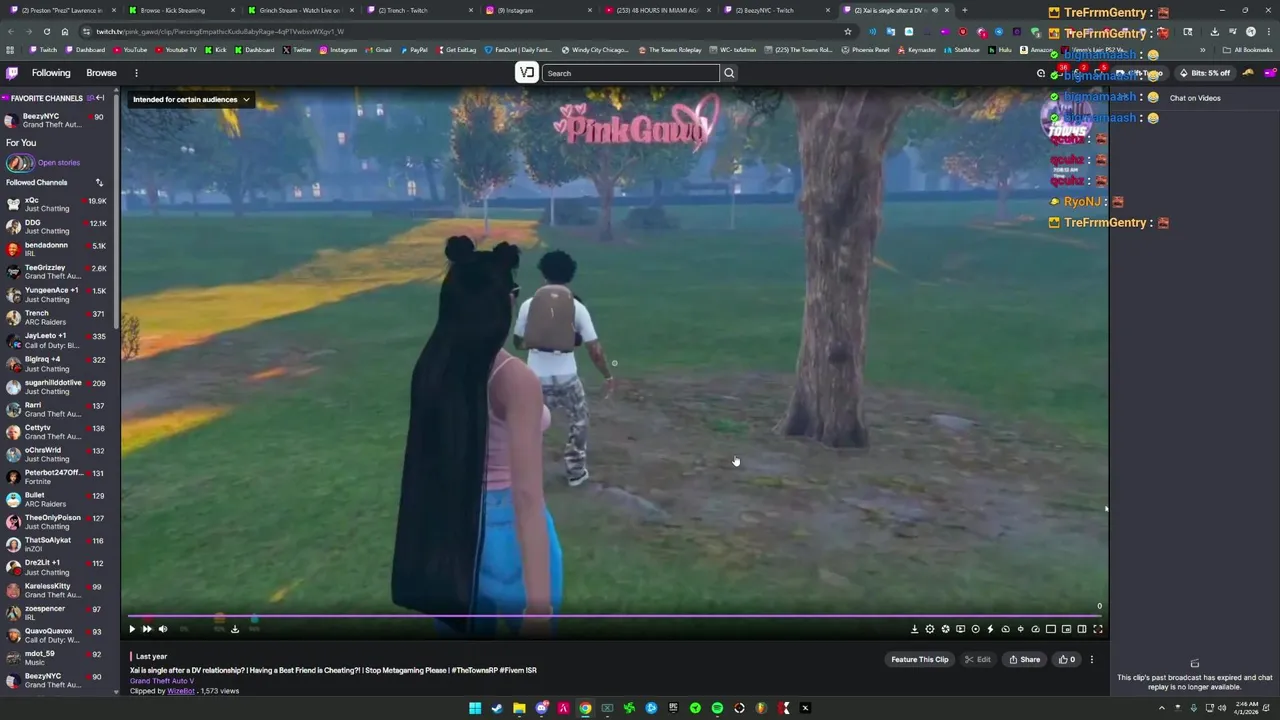Click the aperture shutter icon in player controls

point(945,629)
